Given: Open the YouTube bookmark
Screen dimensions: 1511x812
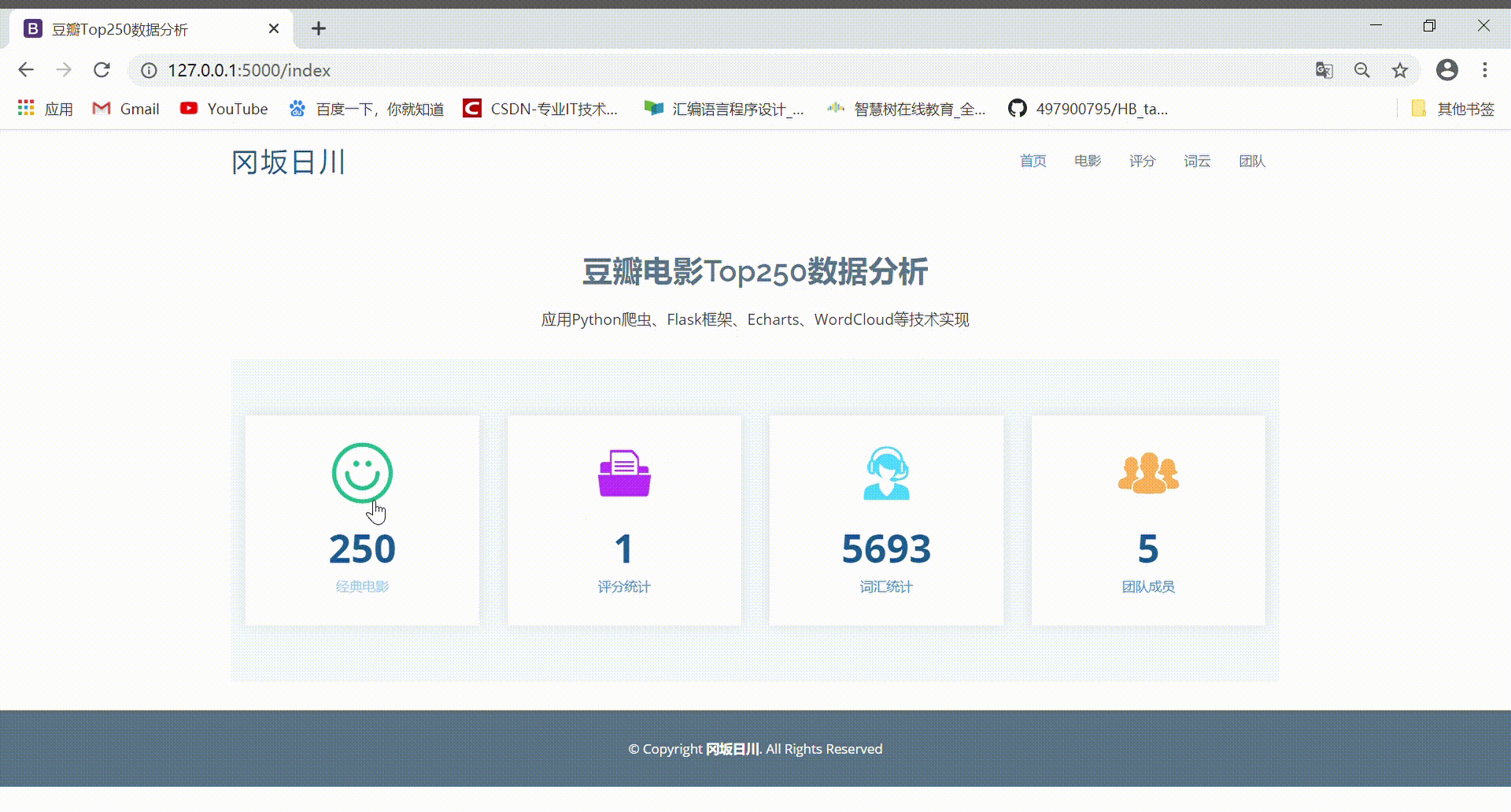Looking at the screenshot, I should tap(224, 109).
